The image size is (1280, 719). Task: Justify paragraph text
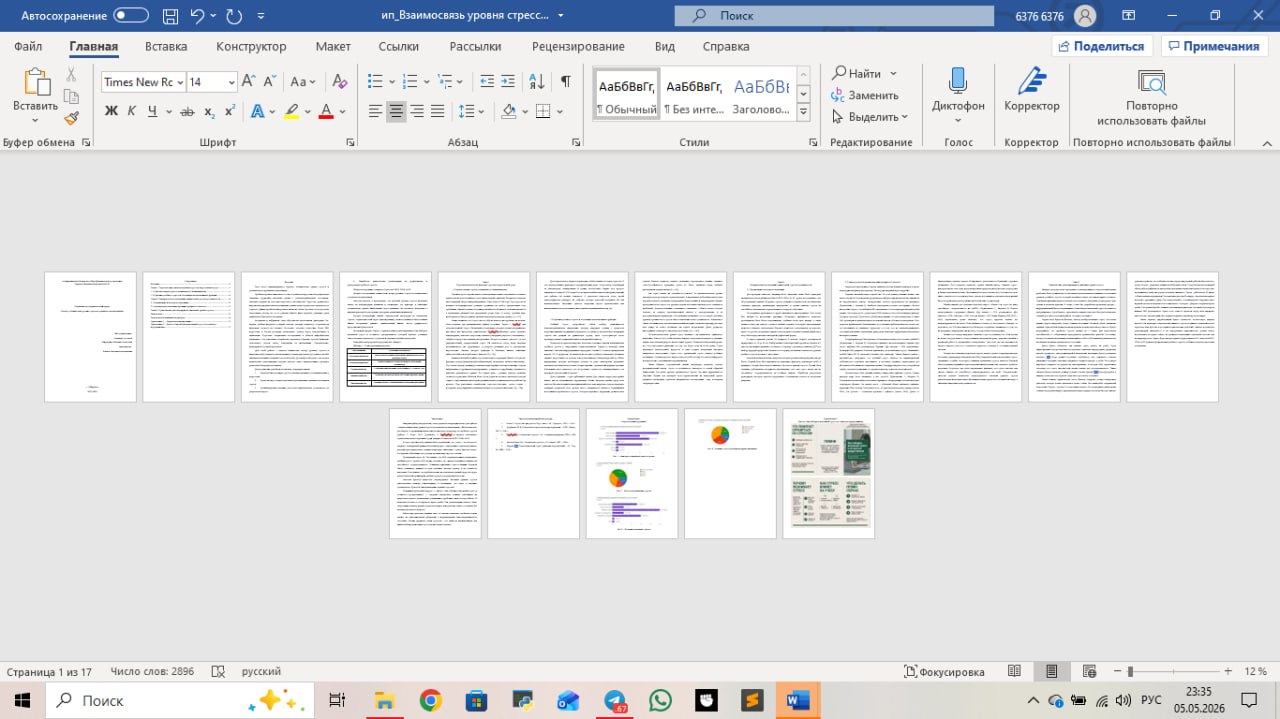point(439,111)
